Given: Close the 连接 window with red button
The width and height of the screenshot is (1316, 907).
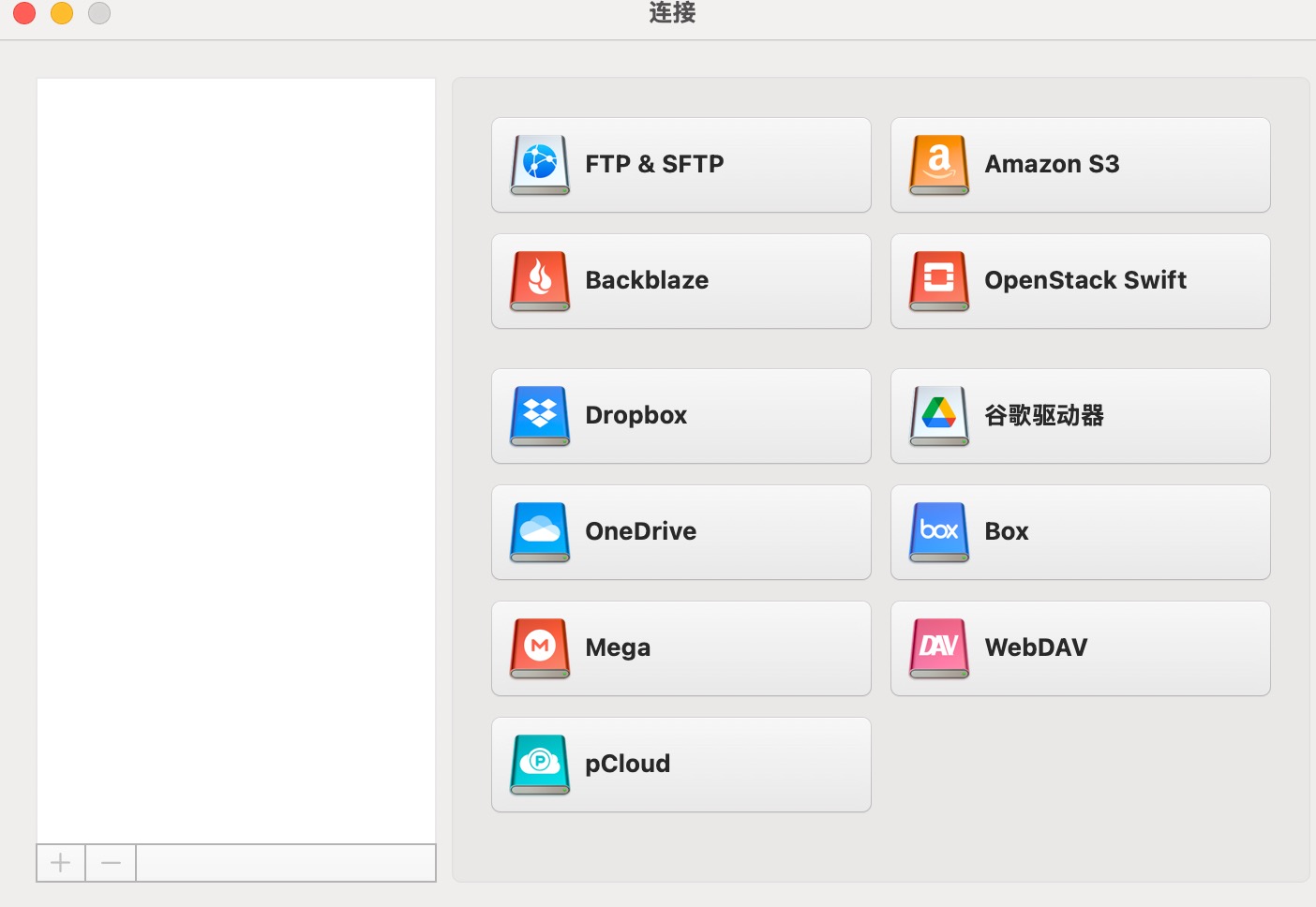Looking at the screenshot, I should (x=24, y=12).
